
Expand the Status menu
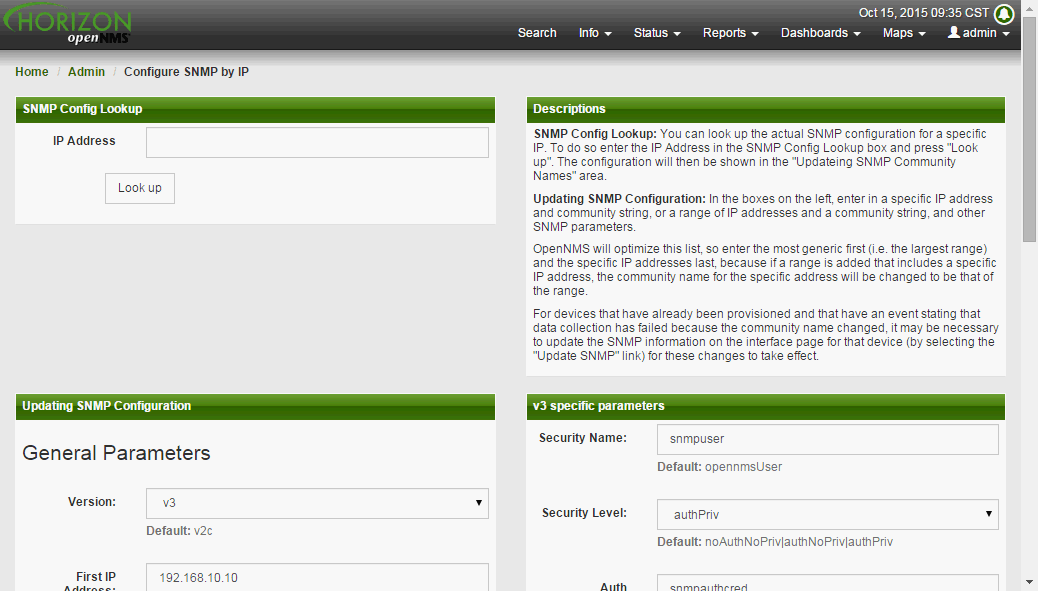pos(657,33)
